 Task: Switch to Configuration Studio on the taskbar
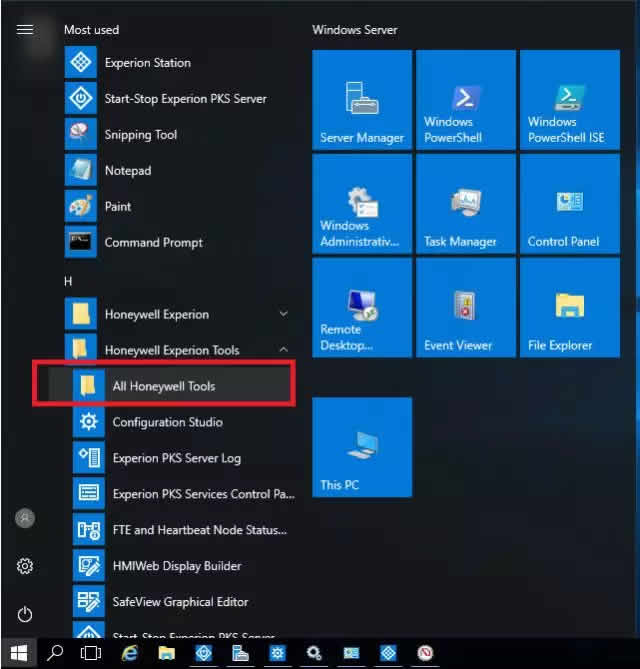(x=277, y=653)
